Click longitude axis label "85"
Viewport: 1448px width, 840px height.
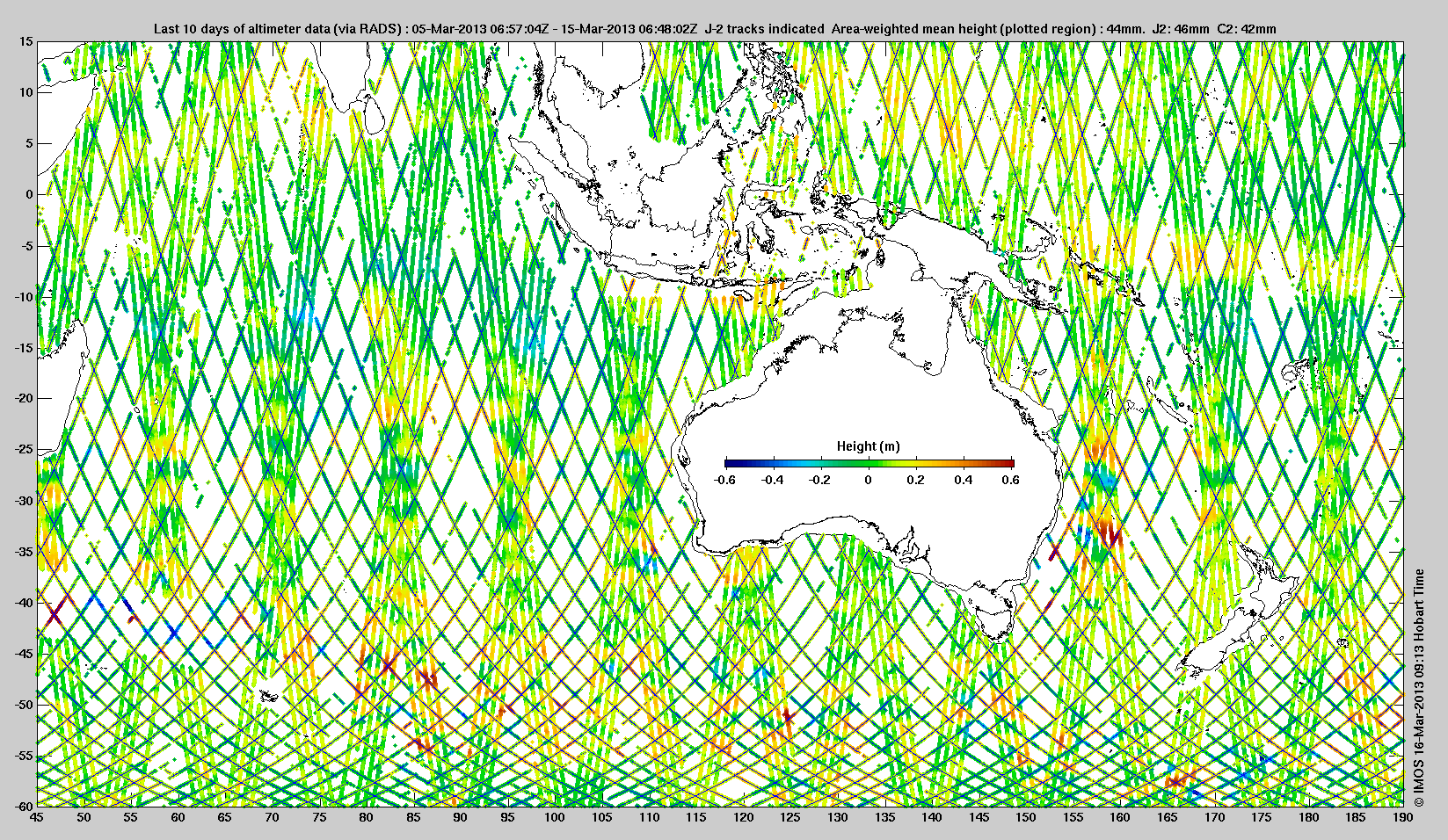[x=413, y=817]
